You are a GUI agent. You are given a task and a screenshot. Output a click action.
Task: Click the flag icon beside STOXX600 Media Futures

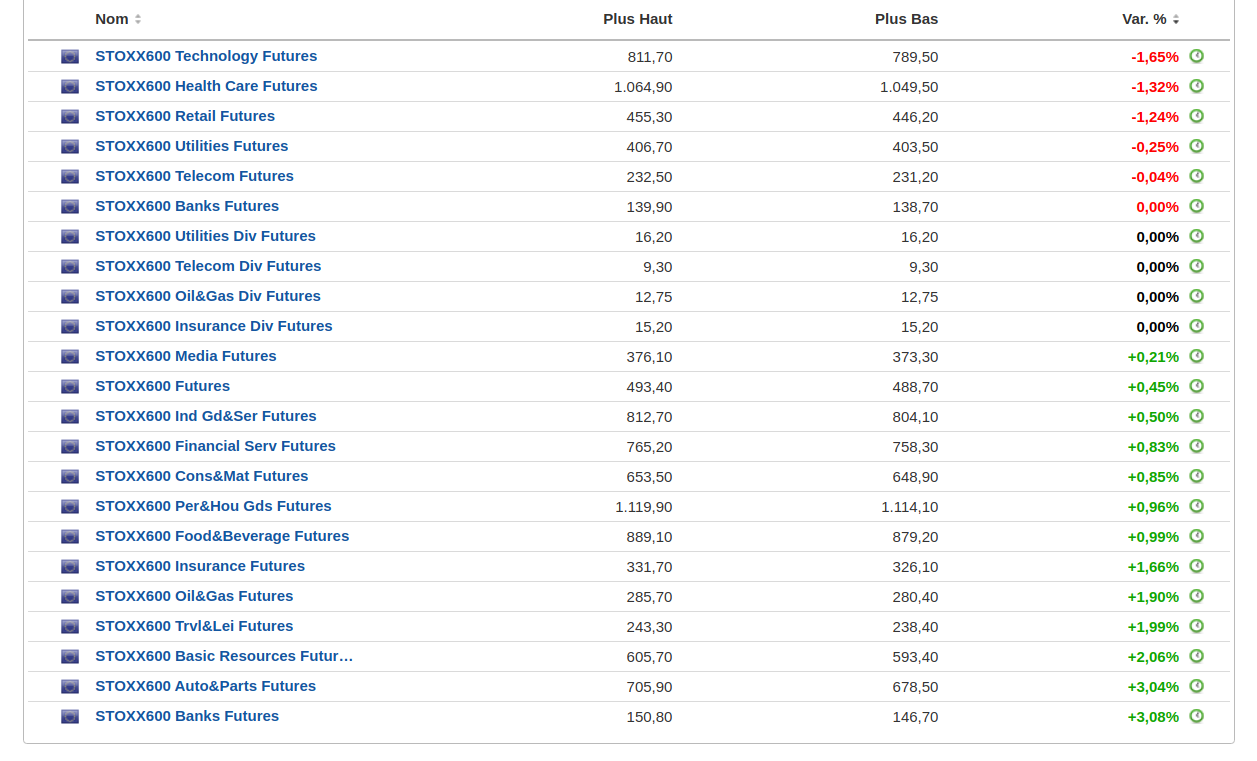click(70, 357)
